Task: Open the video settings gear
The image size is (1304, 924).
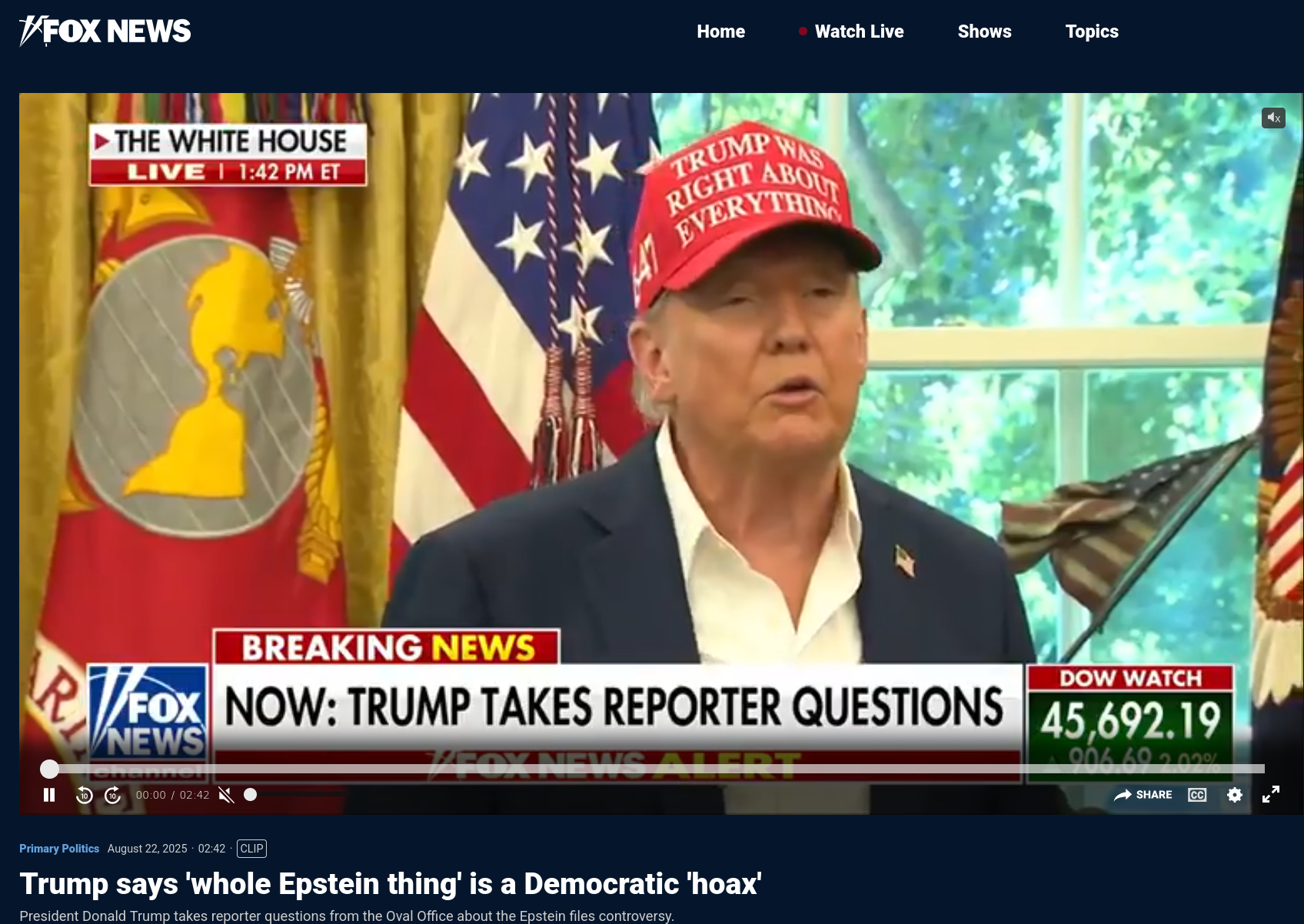Action: tap(1235, 795)
